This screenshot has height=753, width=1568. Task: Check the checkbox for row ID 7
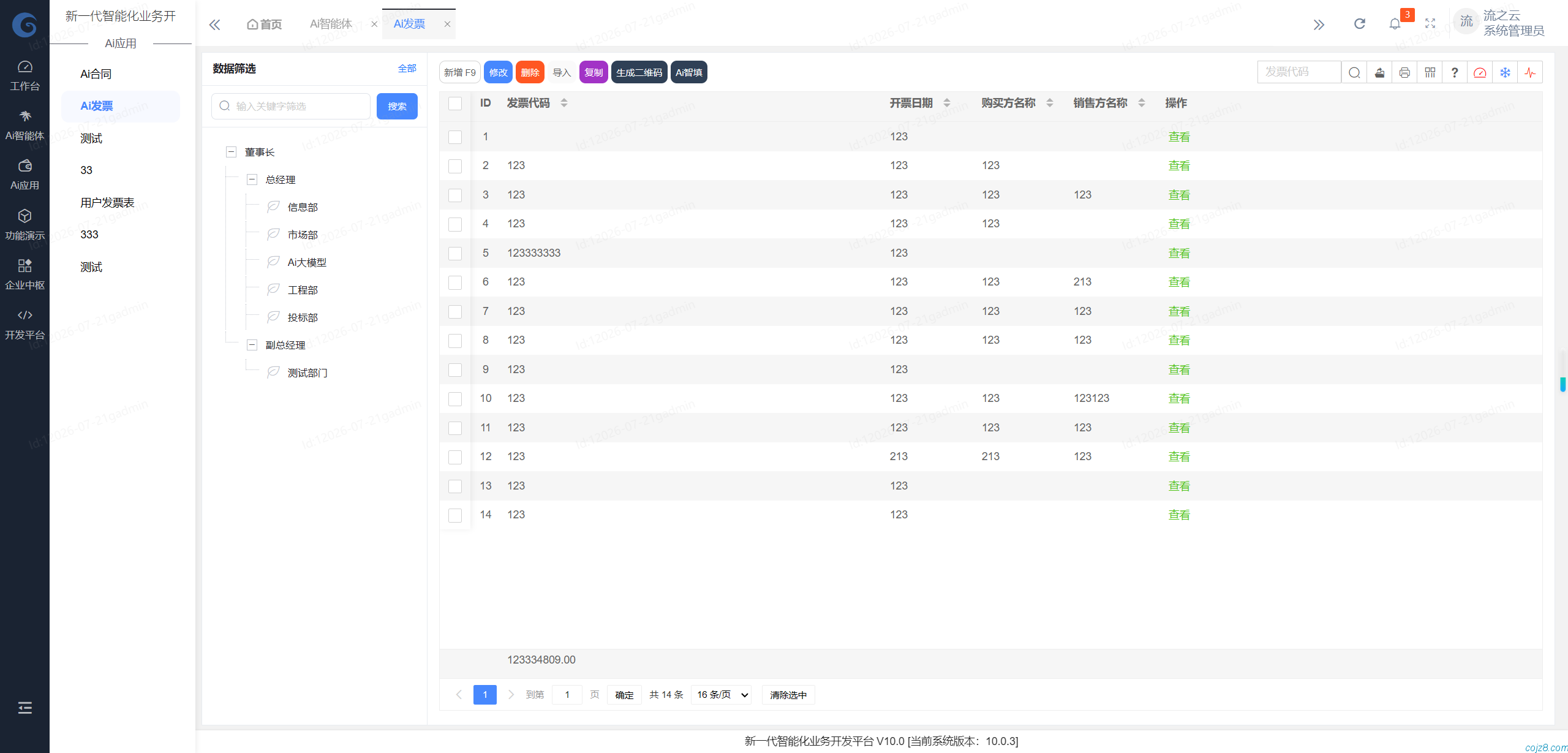(x=455, y=311)
